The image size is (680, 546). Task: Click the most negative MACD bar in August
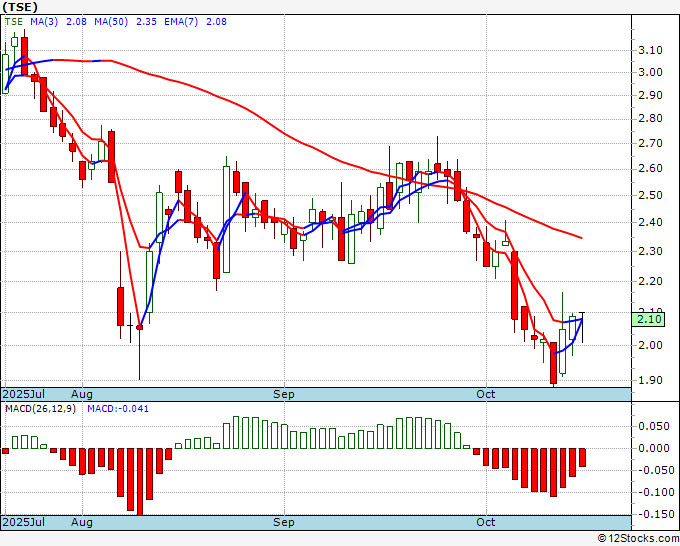pos(140,482)
